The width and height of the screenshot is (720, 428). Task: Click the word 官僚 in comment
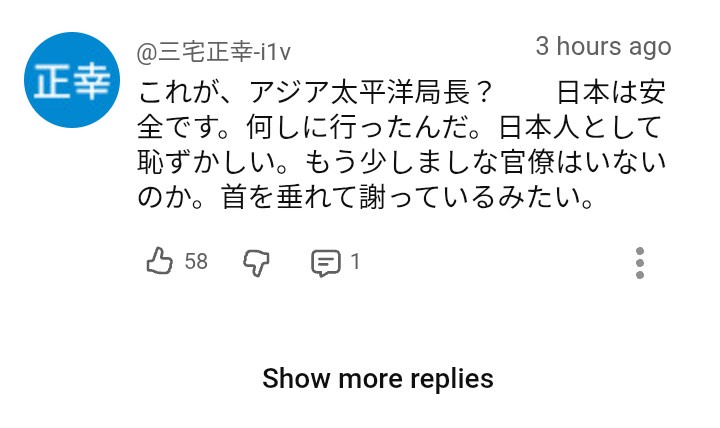pos(528,163)
